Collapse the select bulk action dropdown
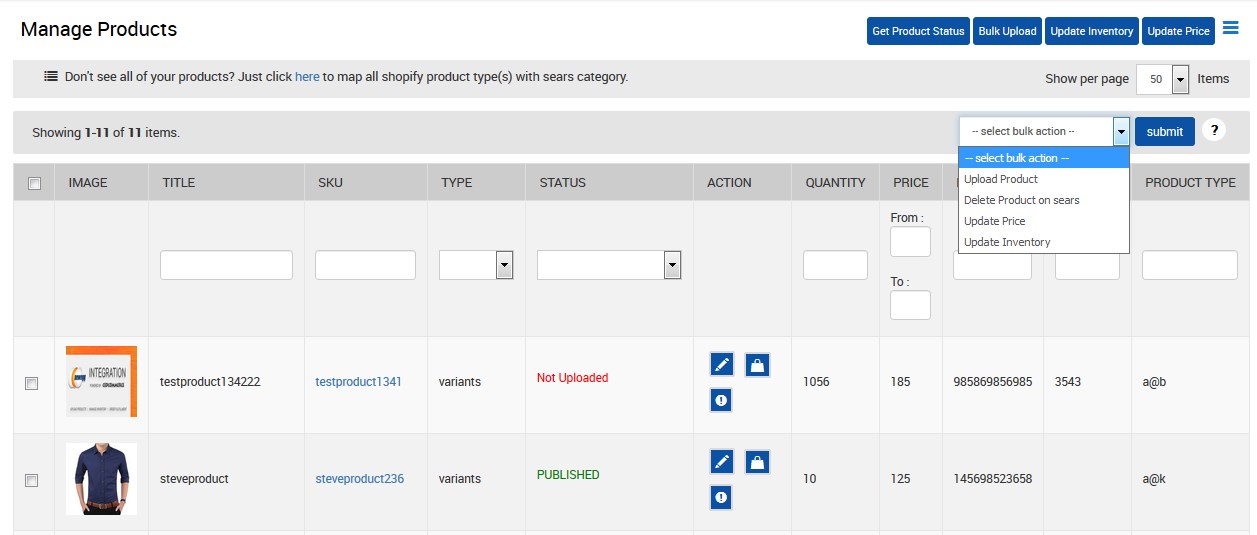Image resolution: width=1257 pixels, height=535 pixels. click(x=1121, y=131)
